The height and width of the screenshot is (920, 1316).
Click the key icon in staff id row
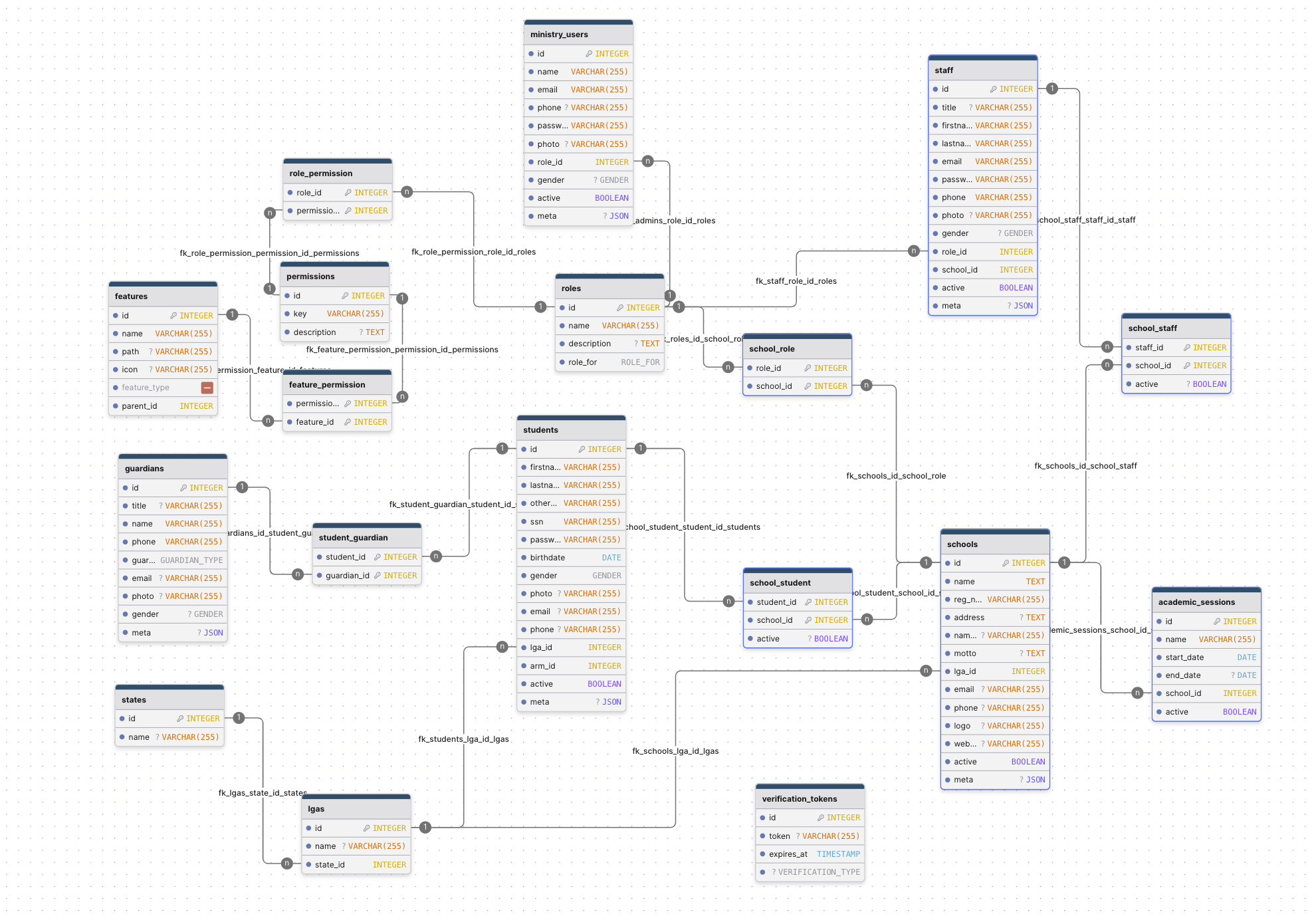pos(993,89)
